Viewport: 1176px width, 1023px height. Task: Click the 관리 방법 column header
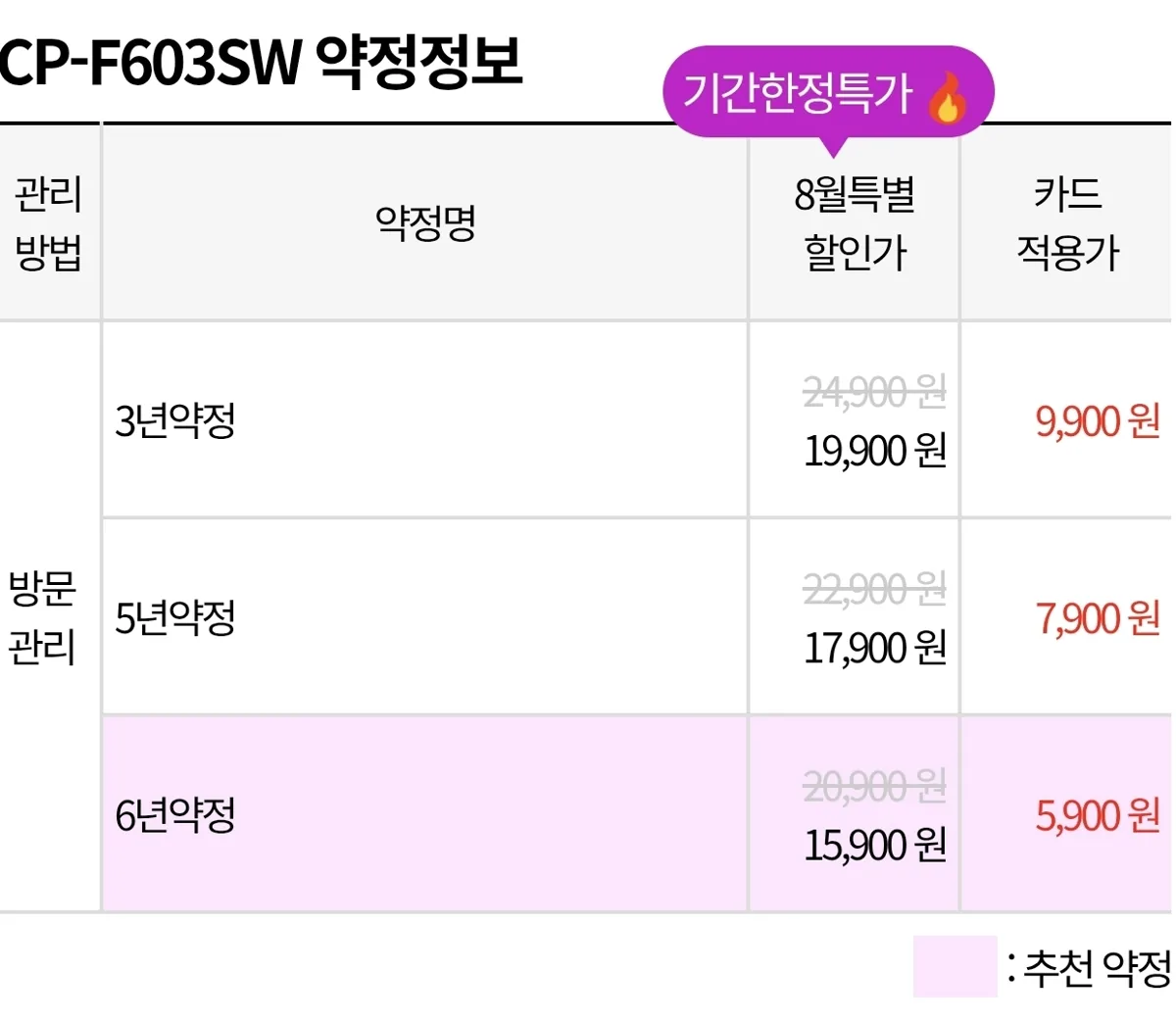[x=48, y=223]
